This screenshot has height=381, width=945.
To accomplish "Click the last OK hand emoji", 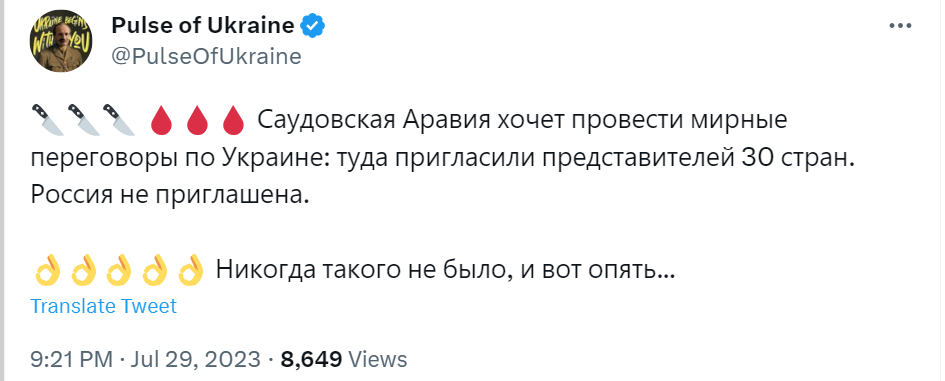I will coord(190,269).
